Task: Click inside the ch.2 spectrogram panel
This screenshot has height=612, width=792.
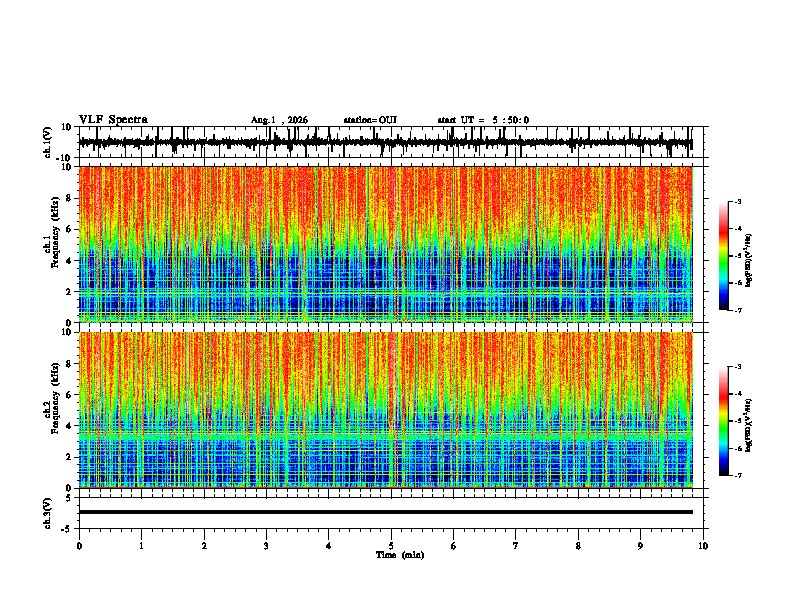Action: point(386,410)
